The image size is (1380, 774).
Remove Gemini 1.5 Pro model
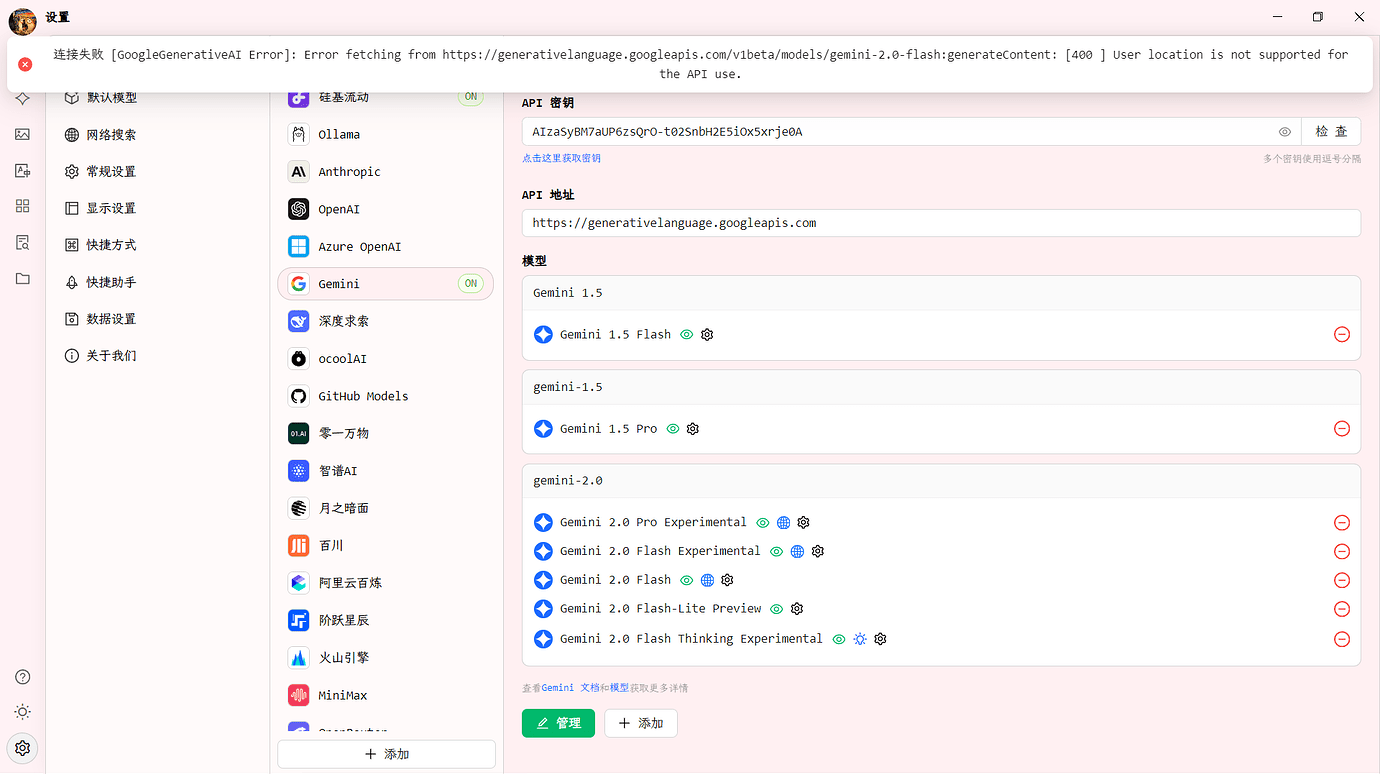[1342, 428]
